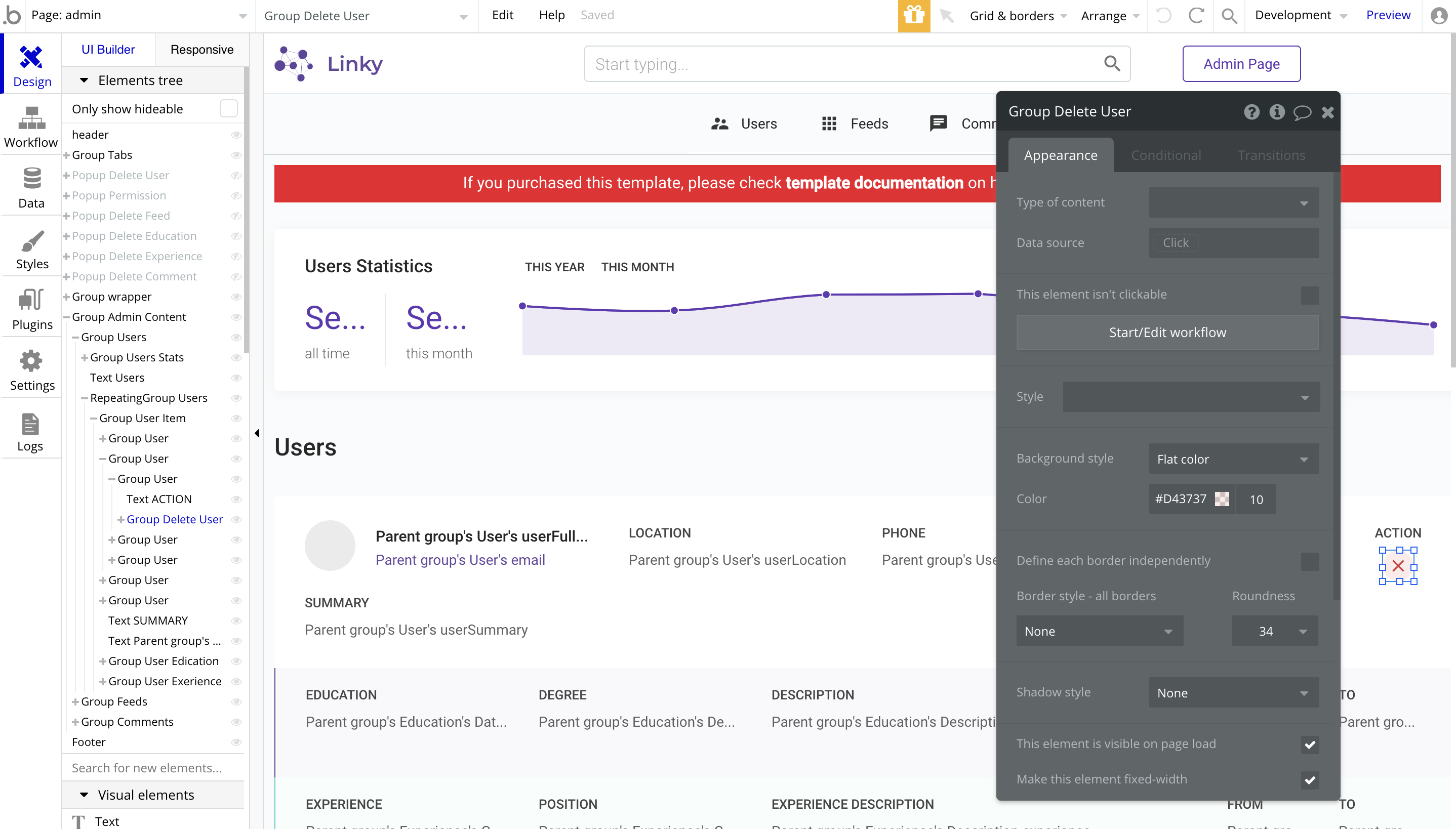
Task: Click the Preview link
Action: tap(1388, 15)
